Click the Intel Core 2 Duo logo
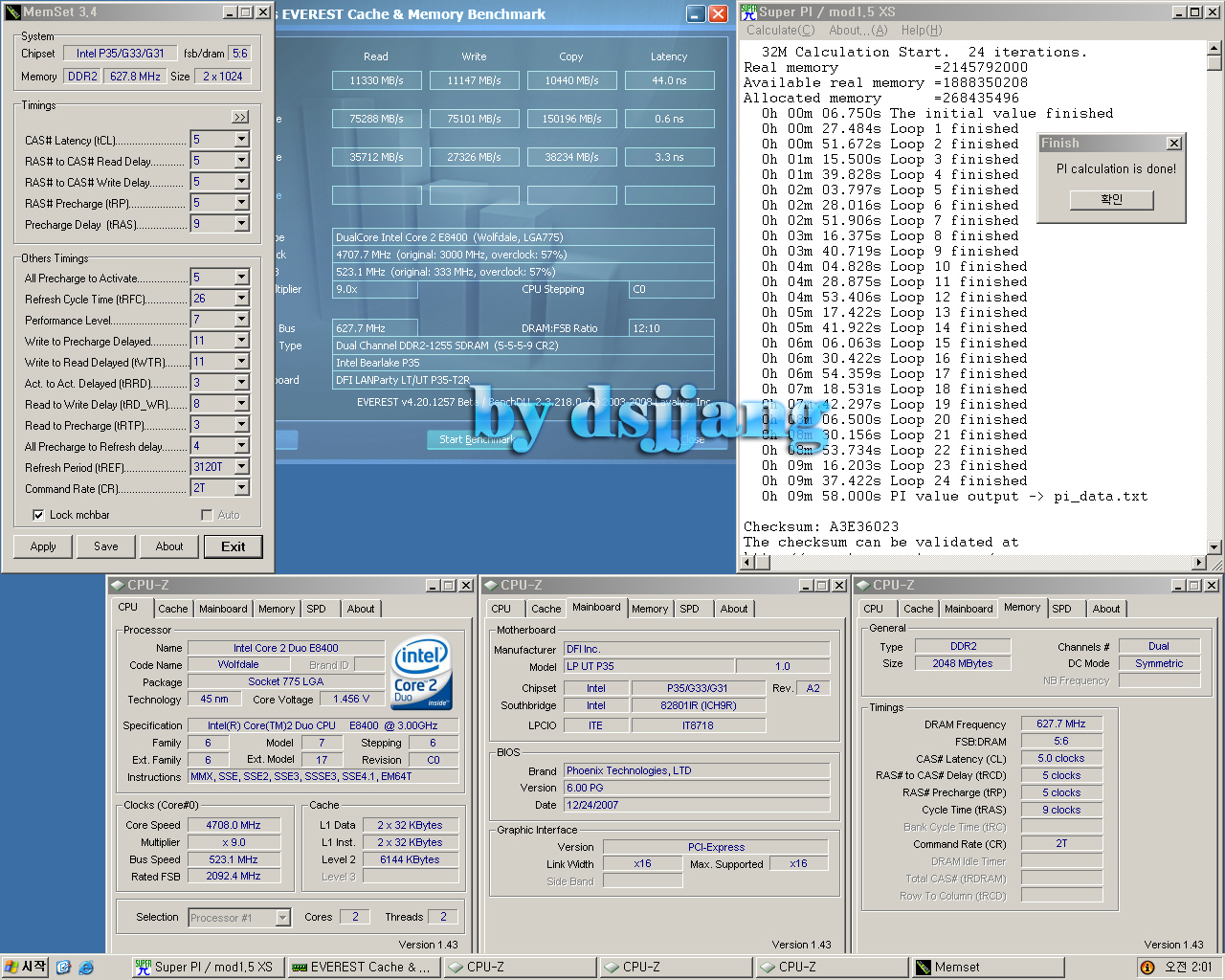 coord(421,673)
